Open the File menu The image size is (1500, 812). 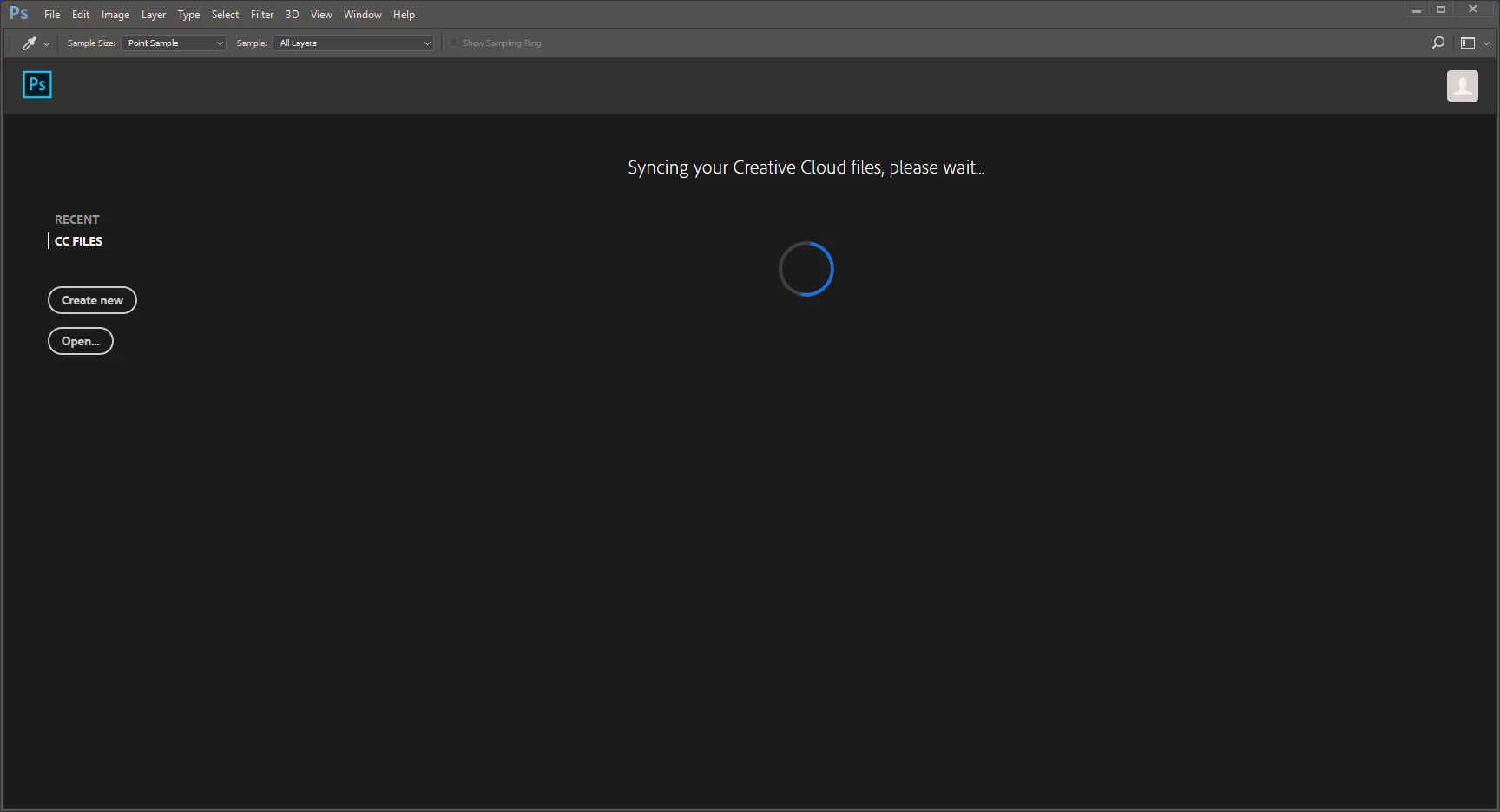pos(52,15)
